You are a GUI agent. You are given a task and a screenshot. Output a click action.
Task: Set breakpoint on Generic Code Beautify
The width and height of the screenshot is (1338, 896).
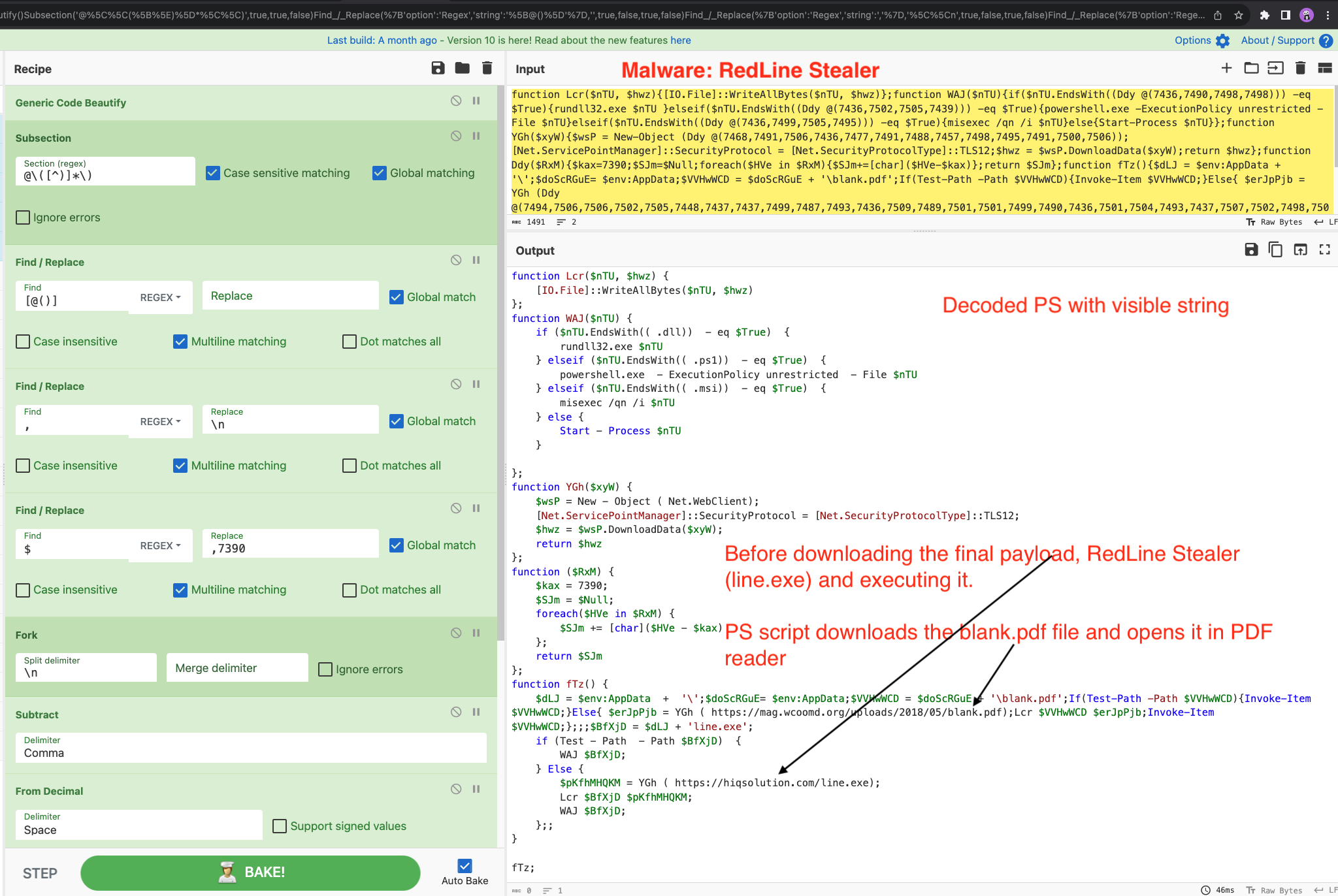point(476,101)
